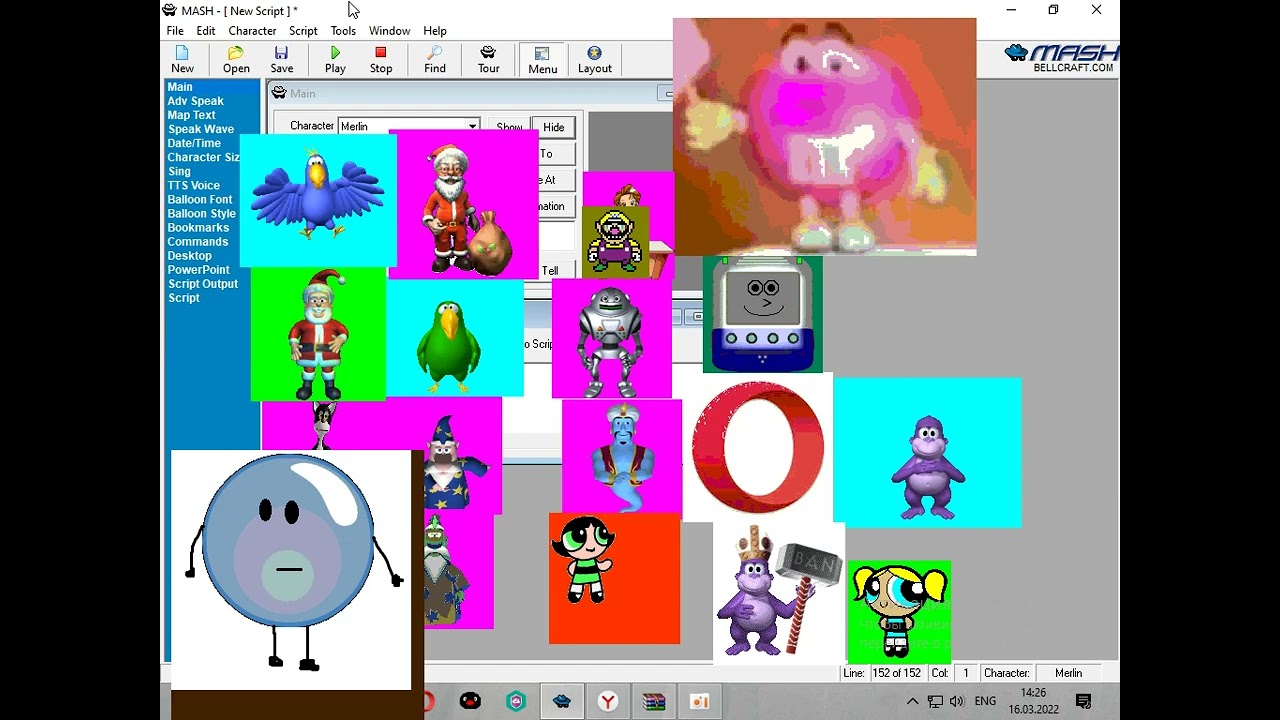The height and width of the screenshot is (720, 1280).
Task: Select Main in the side panel
Action: (180, 87)
